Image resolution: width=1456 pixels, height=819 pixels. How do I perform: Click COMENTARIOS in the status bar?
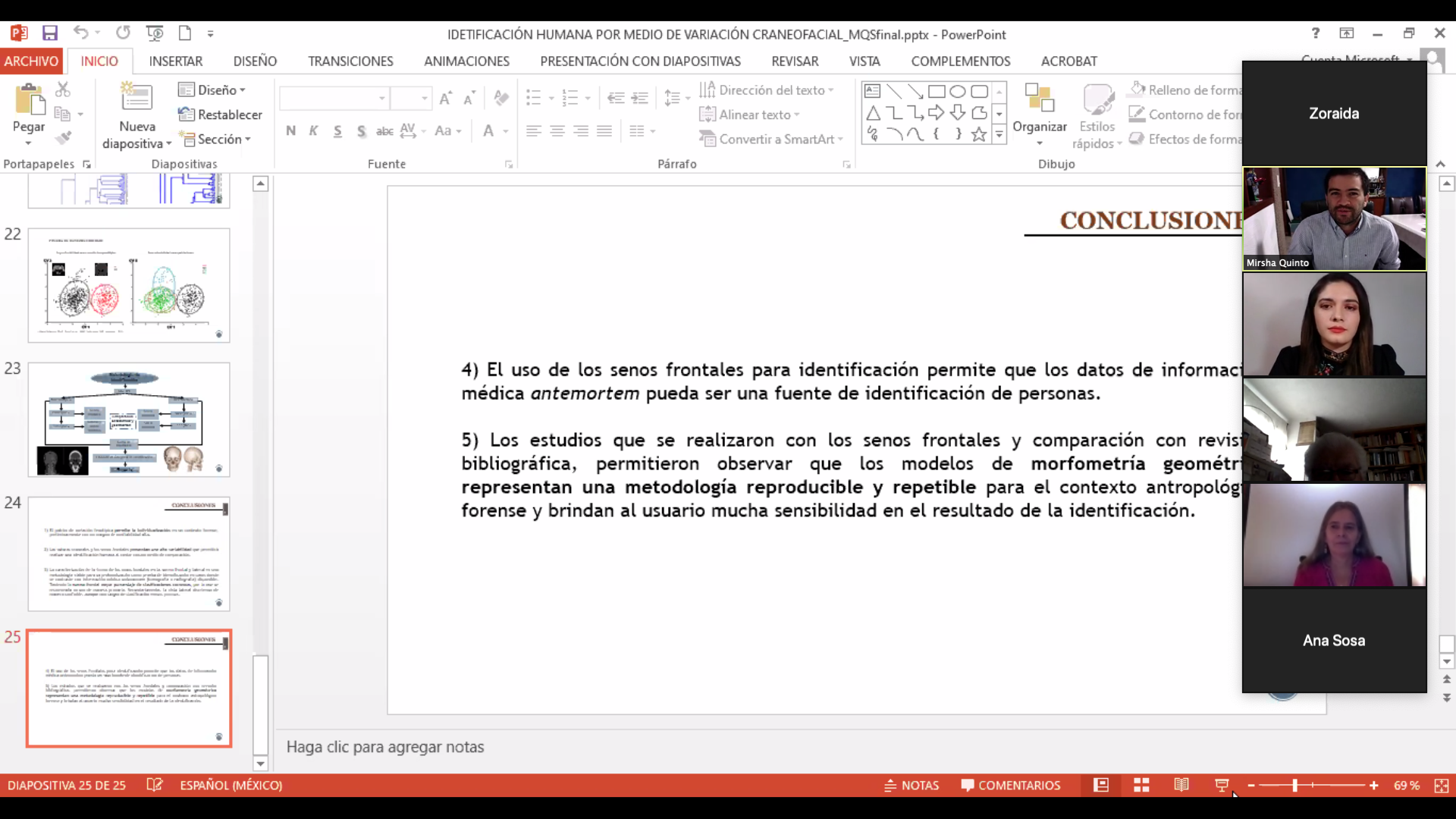click(1010, 785)
